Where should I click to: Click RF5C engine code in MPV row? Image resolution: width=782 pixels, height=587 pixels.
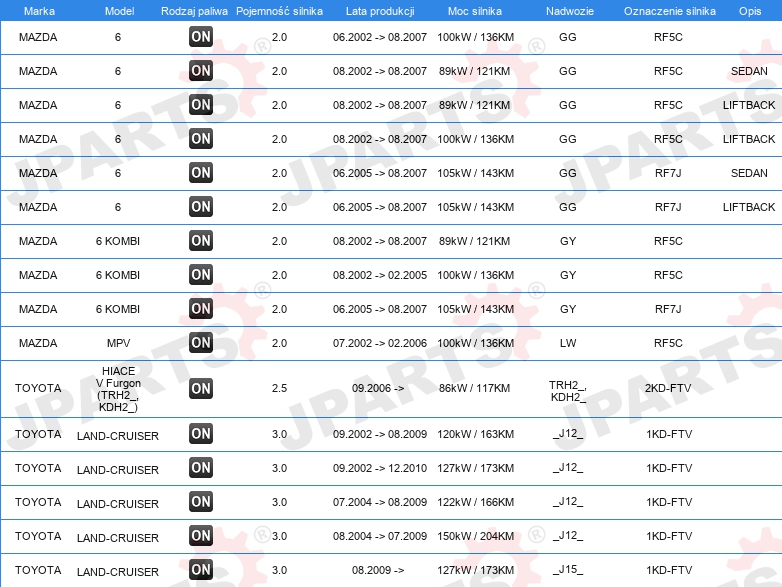pos(668,343)
